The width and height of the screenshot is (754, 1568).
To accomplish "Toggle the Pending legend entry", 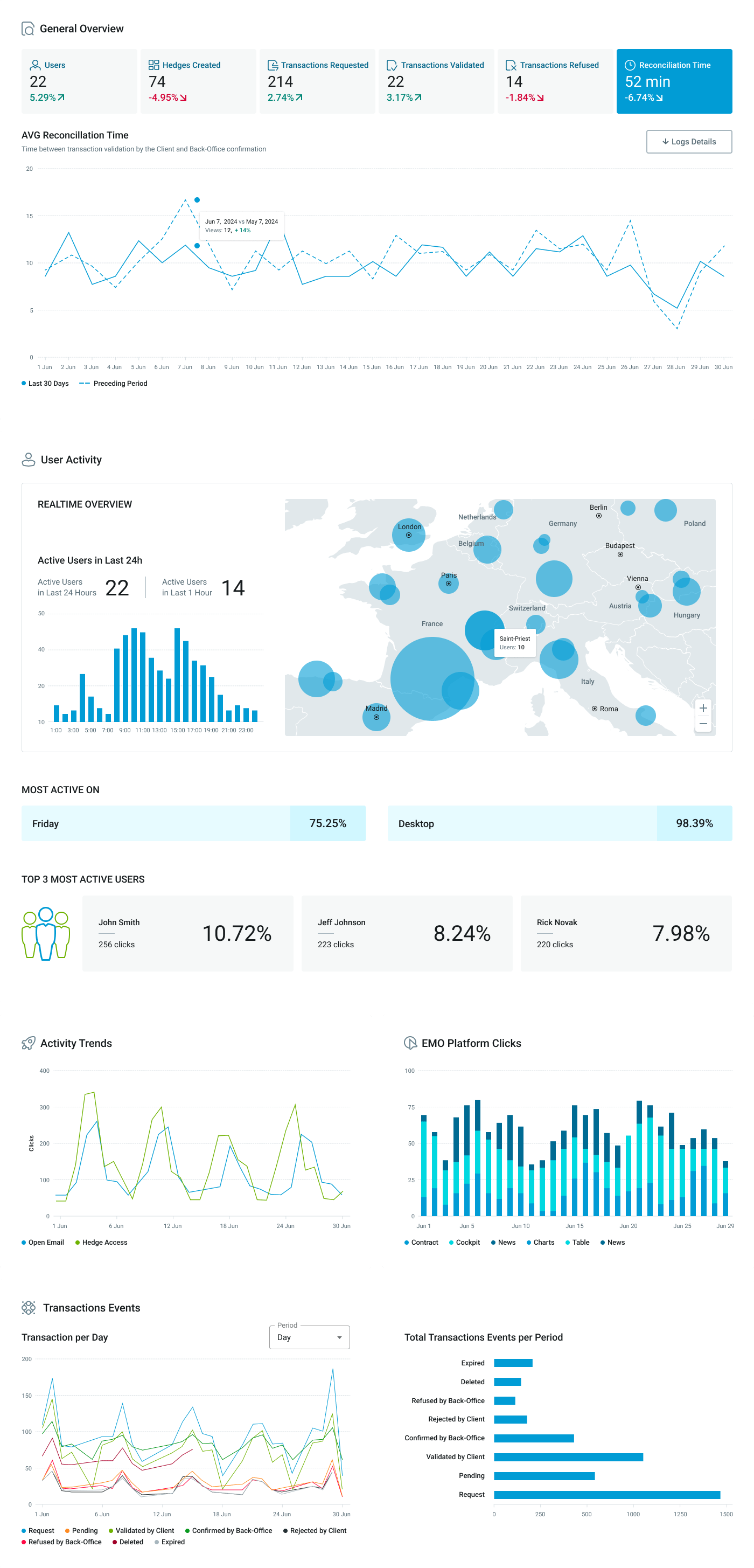I will coord(81,1530).
